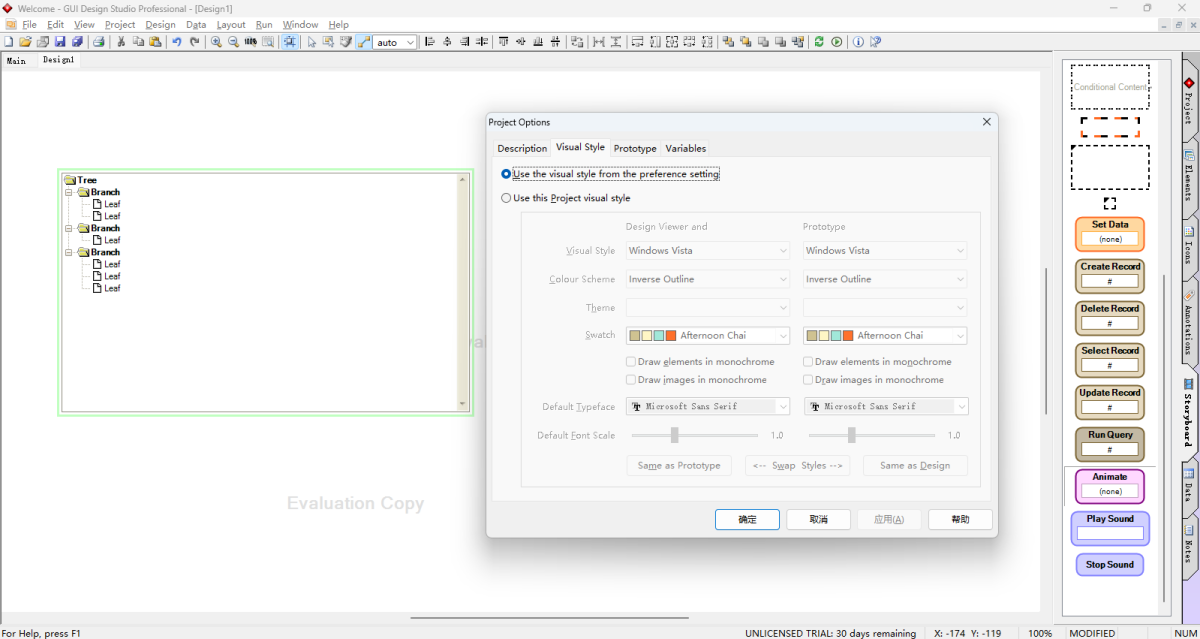This screenshot has height=639, width=1200.
Task: Collapse the first Branch in the tree
Action: 70,192
